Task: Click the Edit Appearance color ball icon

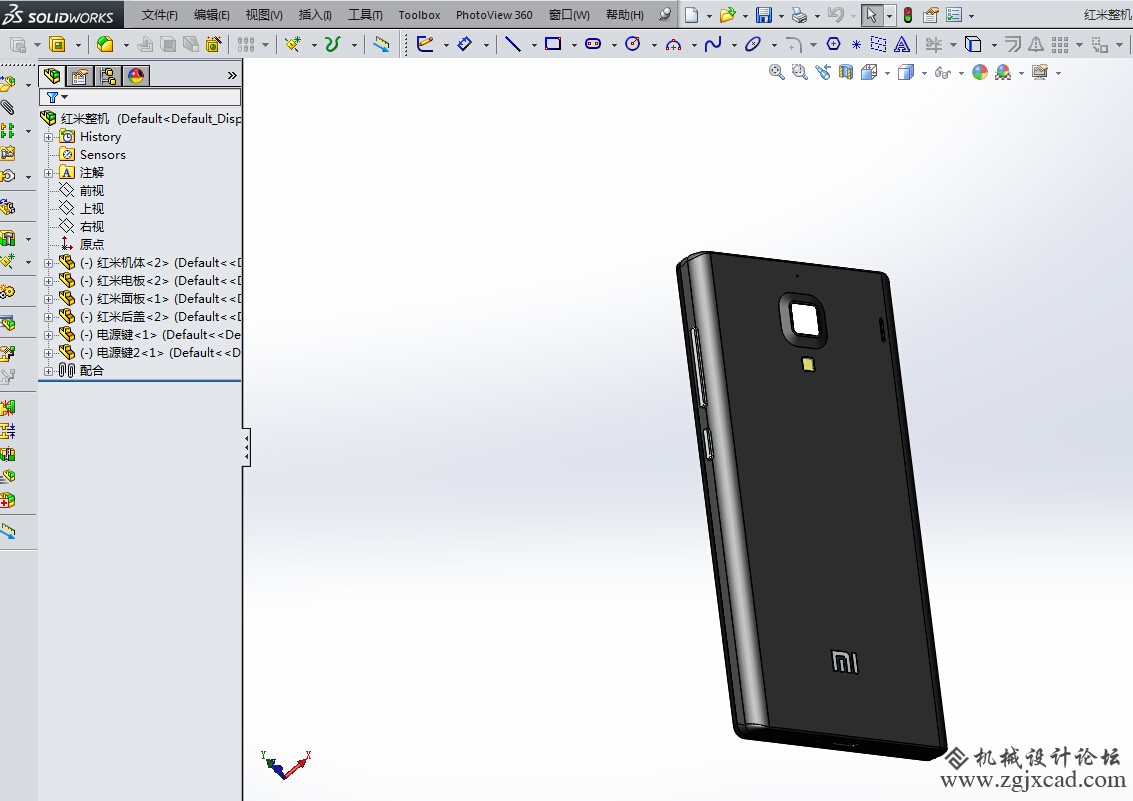Action: point(980,72)
